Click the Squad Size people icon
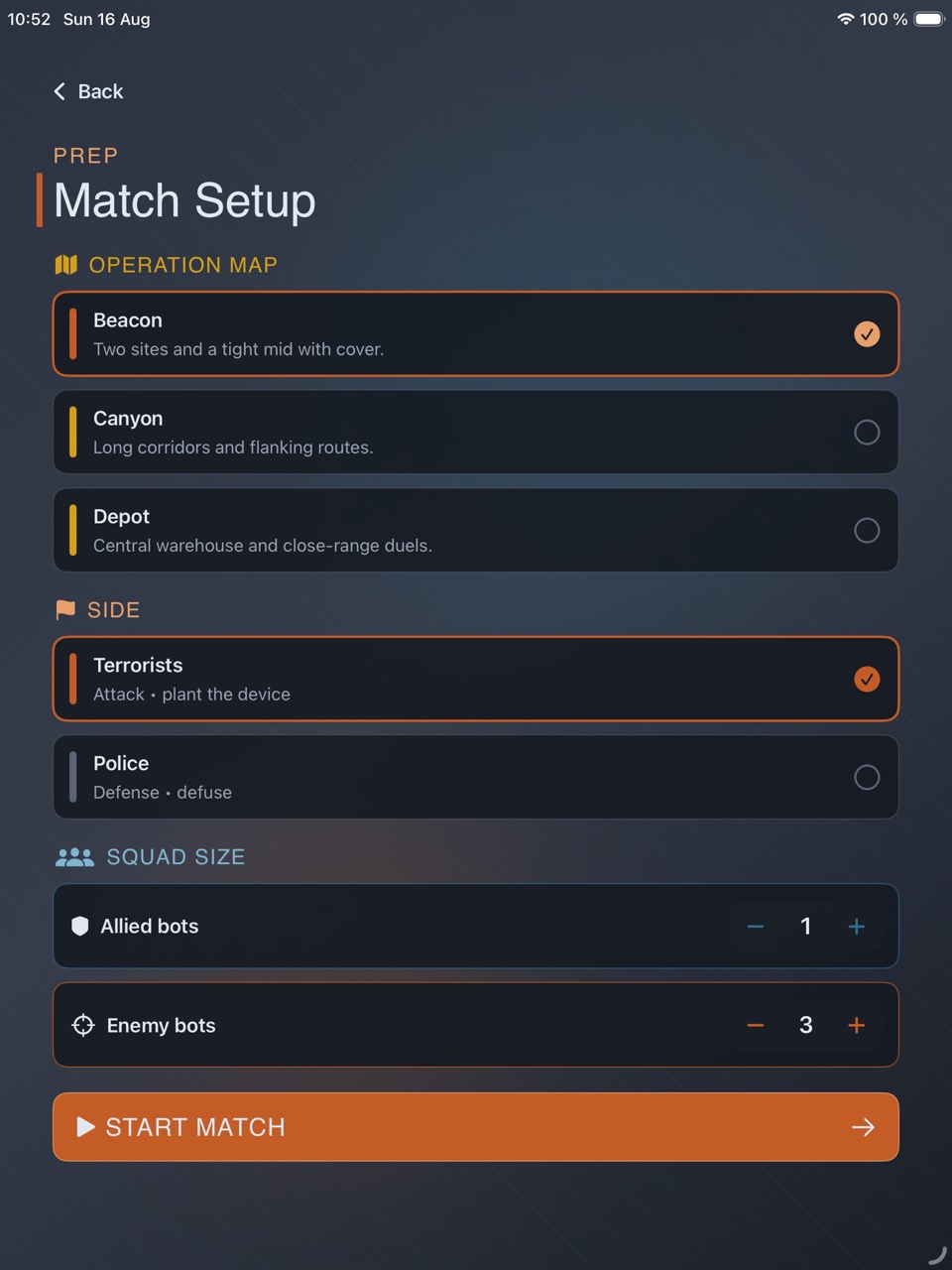Screen dimensions: 952x1270 74,857
